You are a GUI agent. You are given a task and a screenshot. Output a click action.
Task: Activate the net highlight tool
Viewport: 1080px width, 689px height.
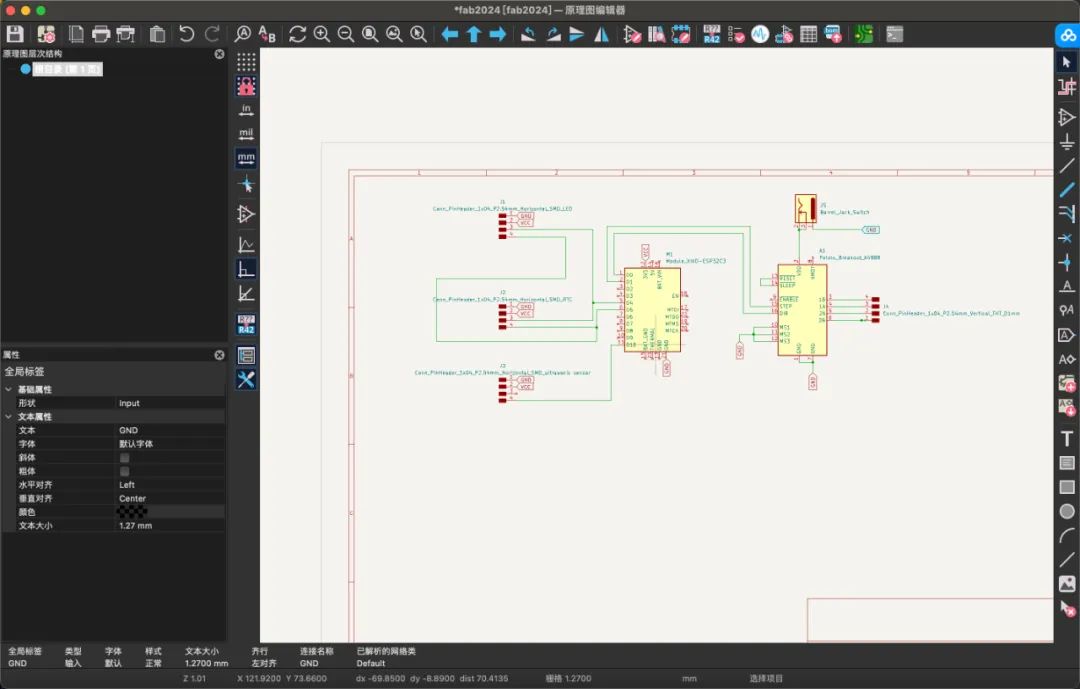coord(1066,86)
